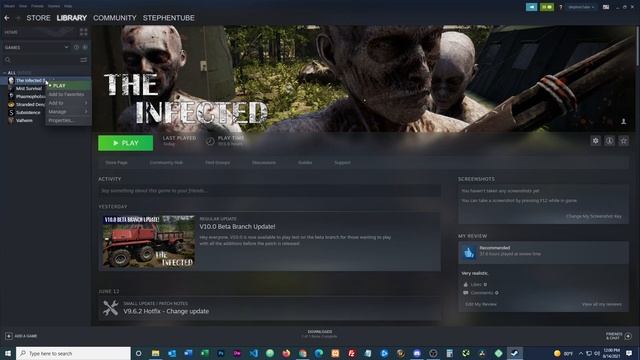
Task: Choose Add to Favorites in context menu
Action: (68, 94)
